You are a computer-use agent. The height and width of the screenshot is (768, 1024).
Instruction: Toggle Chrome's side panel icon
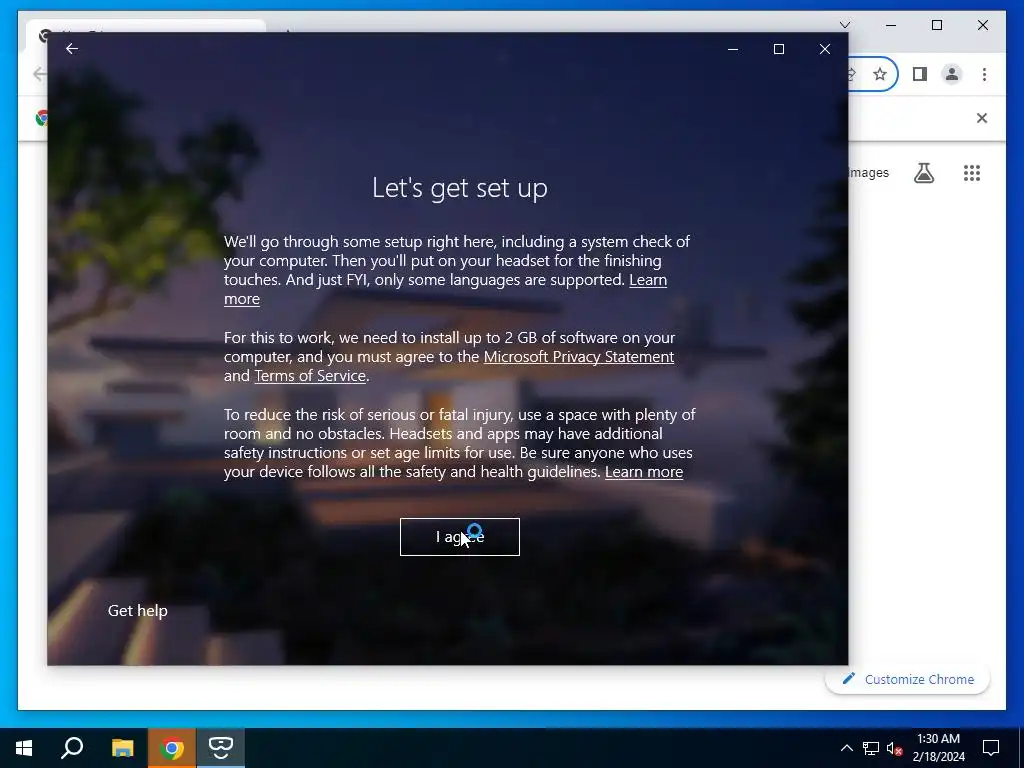coord(920,74)
